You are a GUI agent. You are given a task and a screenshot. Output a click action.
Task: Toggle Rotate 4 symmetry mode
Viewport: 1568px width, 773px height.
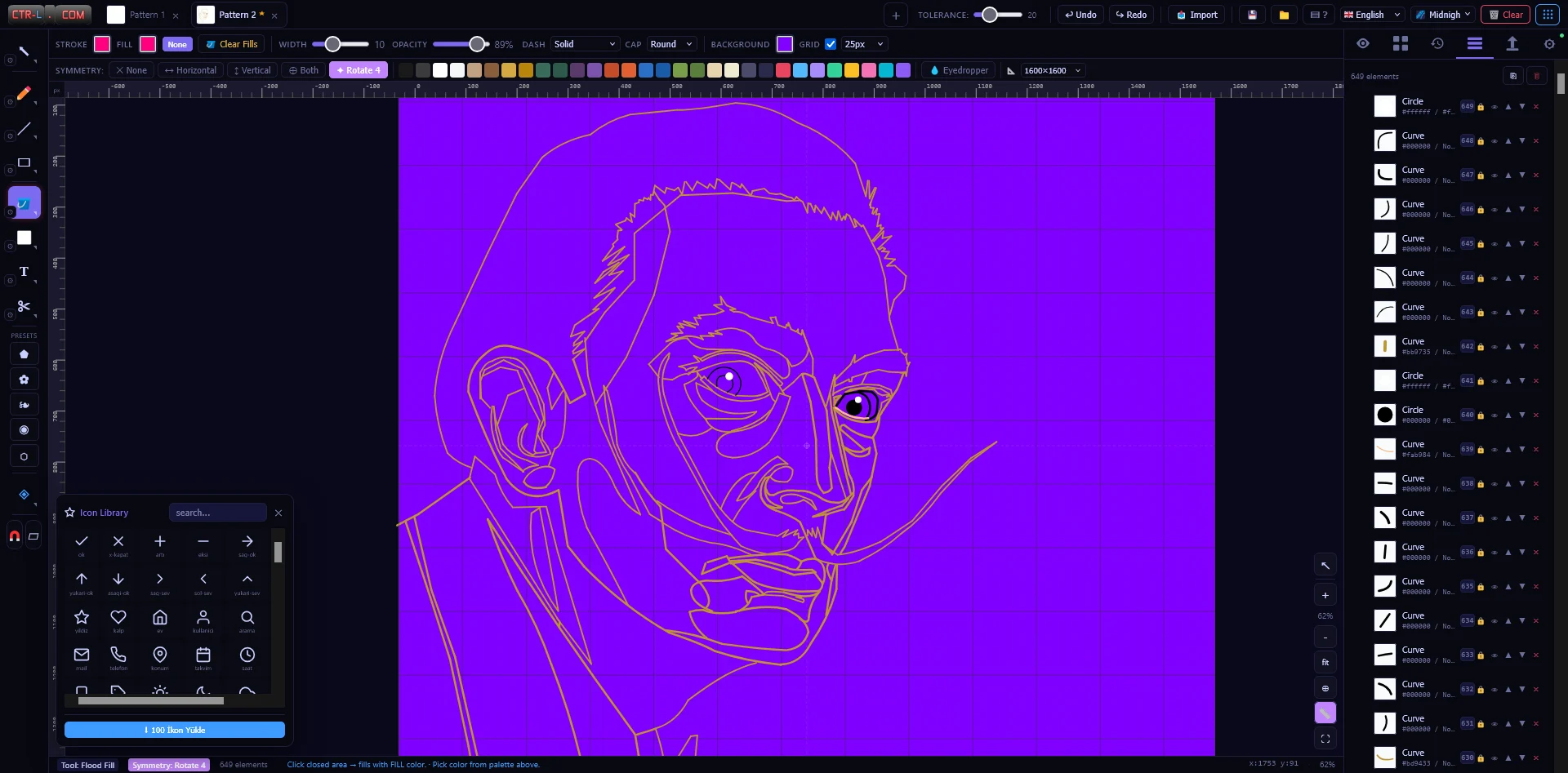point(359,70)
